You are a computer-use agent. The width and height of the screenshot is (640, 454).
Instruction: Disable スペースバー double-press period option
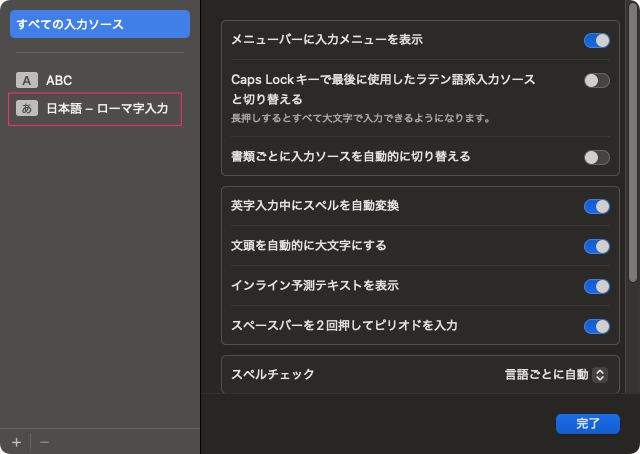596,326
